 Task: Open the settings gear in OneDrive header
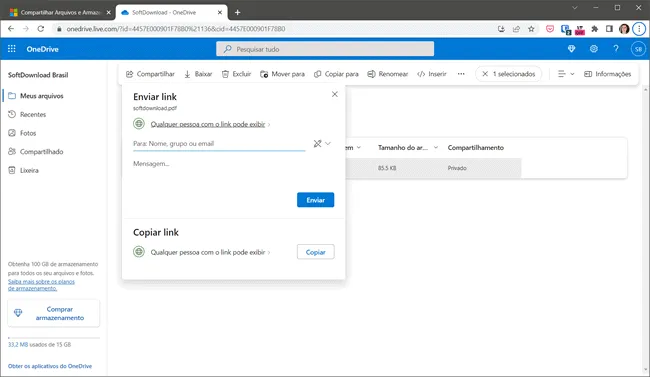(594, 49)
